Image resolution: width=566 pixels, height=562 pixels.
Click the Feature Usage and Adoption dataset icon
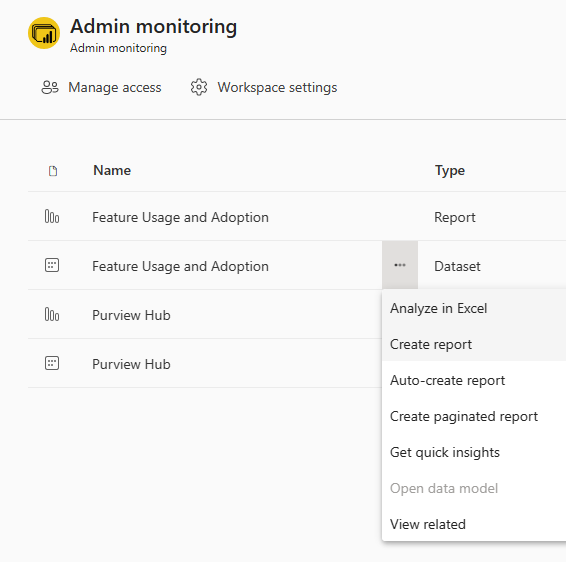(x=52, y=265)
